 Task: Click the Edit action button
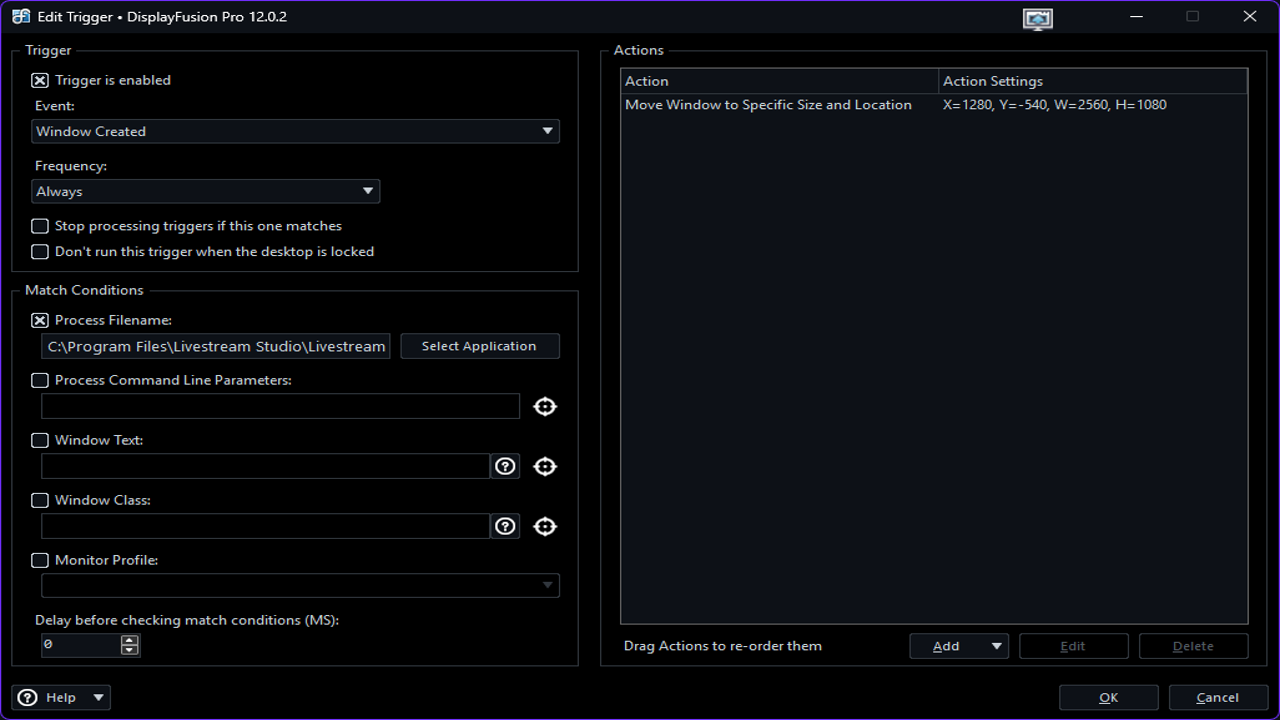click(x=1074, y=646)
